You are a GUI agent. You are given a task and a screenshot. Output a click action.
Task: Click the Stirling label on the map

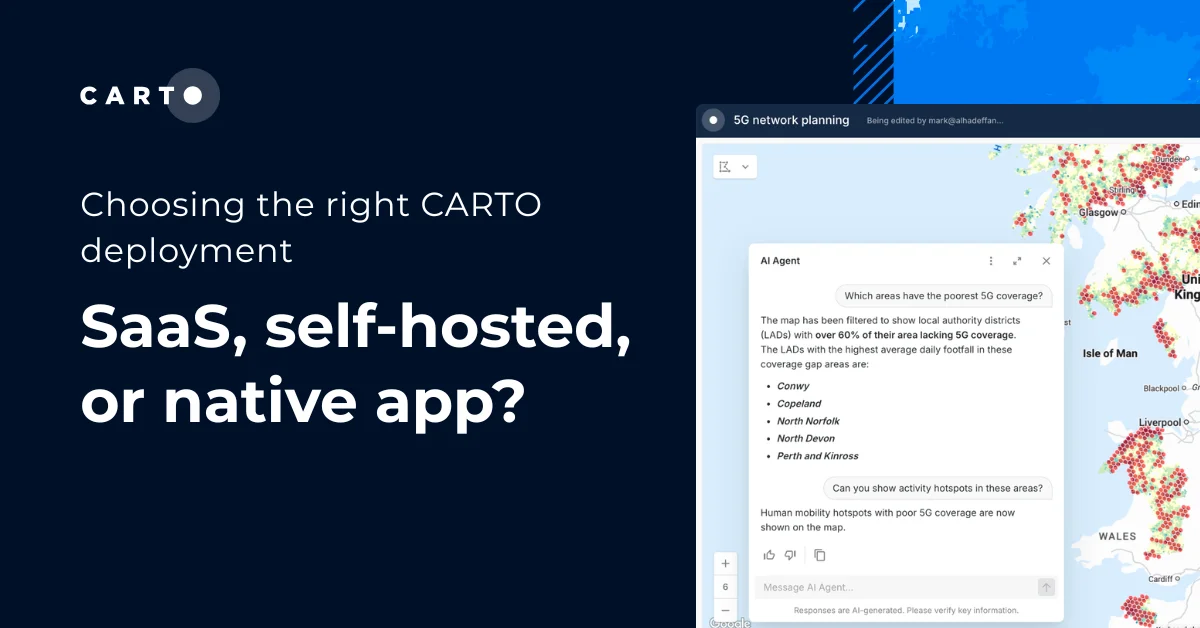click(x=1123, y=189)
